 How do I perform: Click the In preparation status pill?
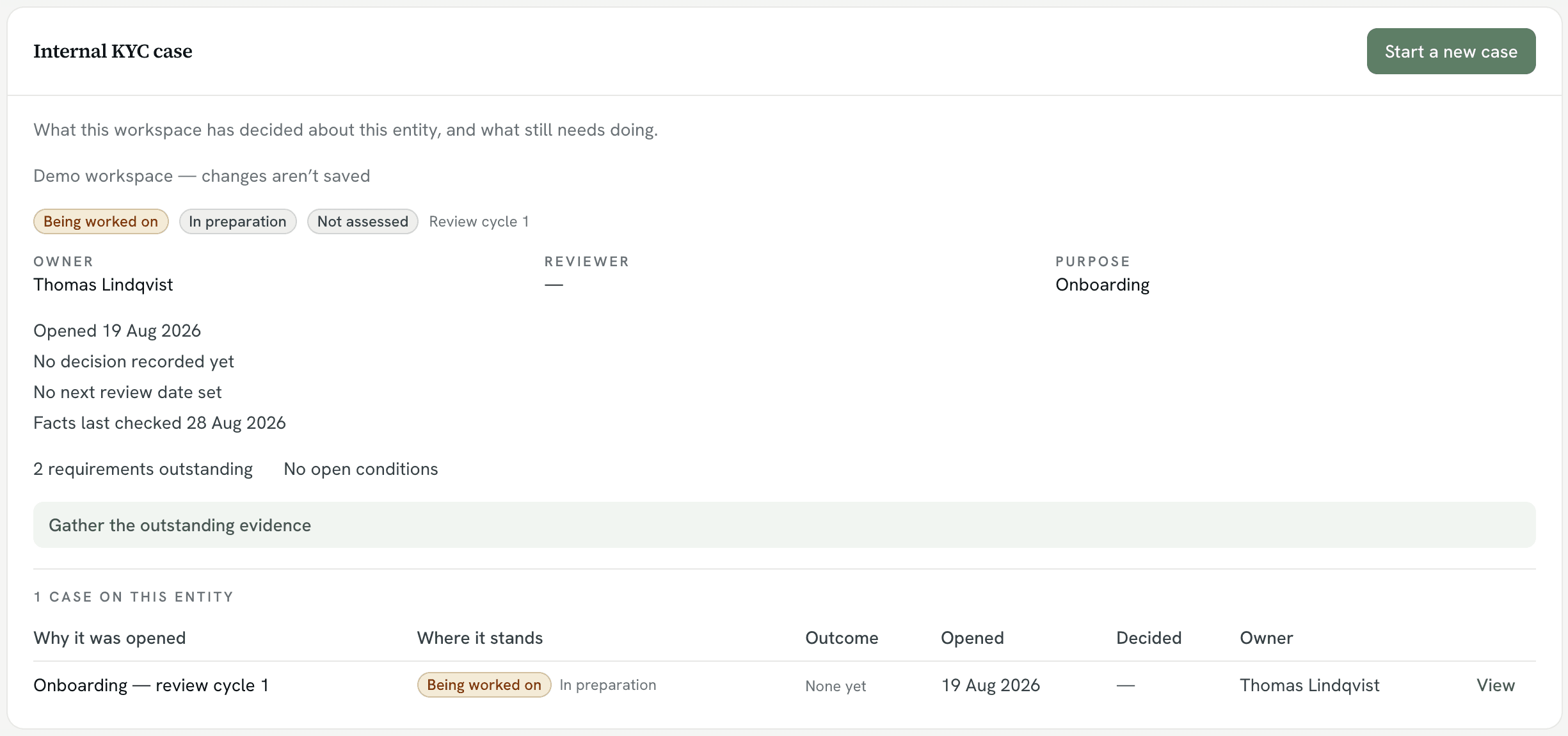237,221
